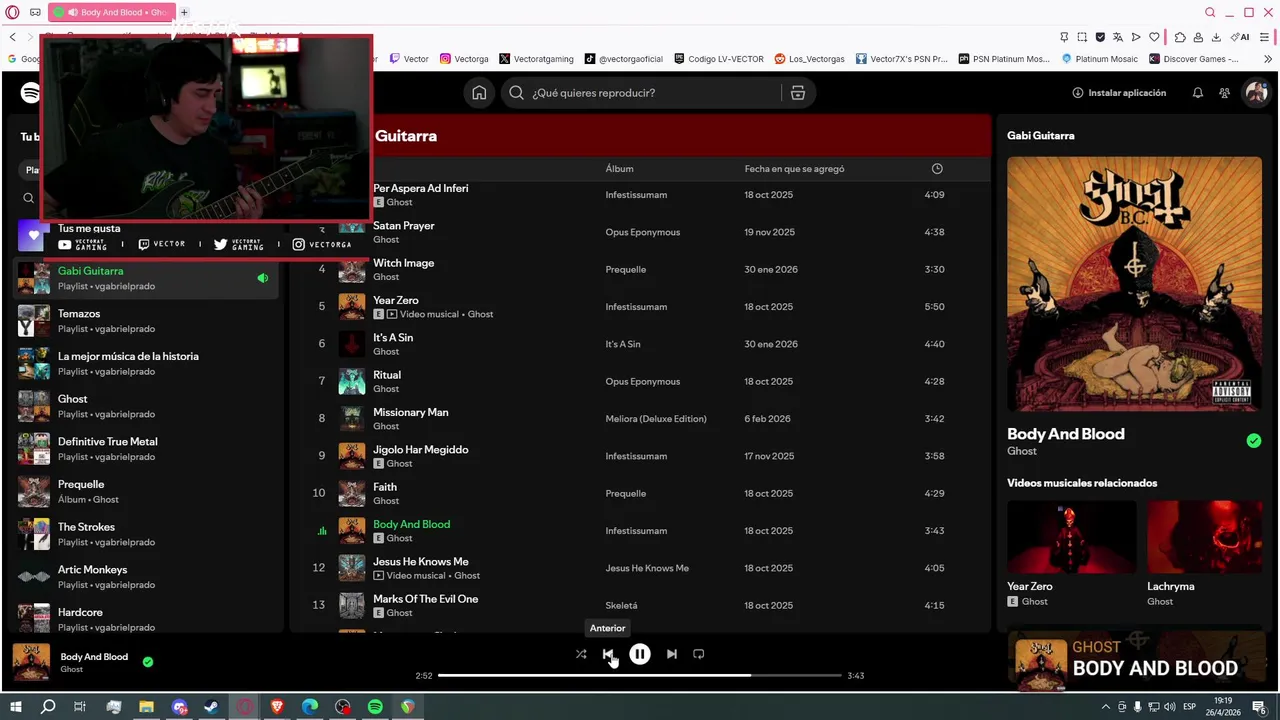
Task: Open browser extensions cube icon
Action: (x=1180, y=37)
